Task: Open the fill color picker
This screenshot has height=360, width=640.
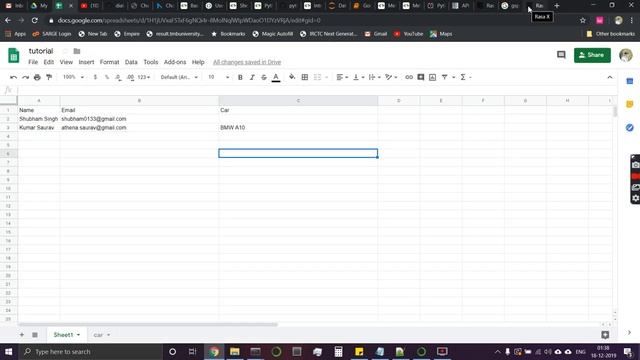Action: coord(292,77)
